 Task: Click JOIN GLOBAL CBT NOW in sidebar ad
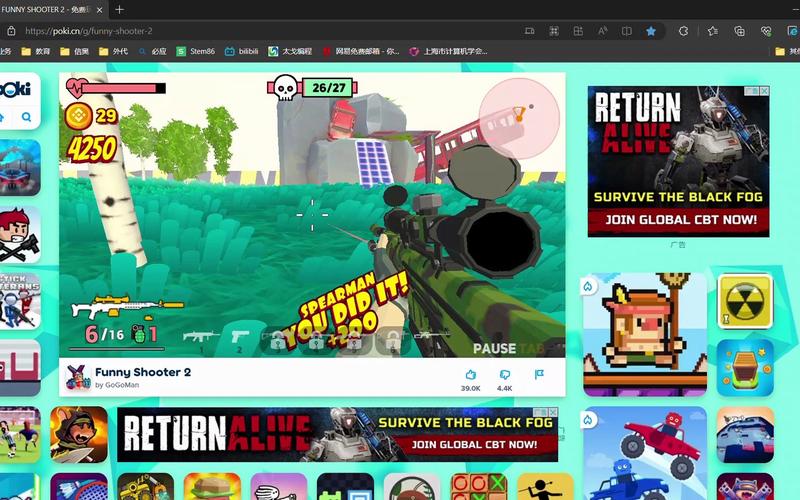click(681, 220)
